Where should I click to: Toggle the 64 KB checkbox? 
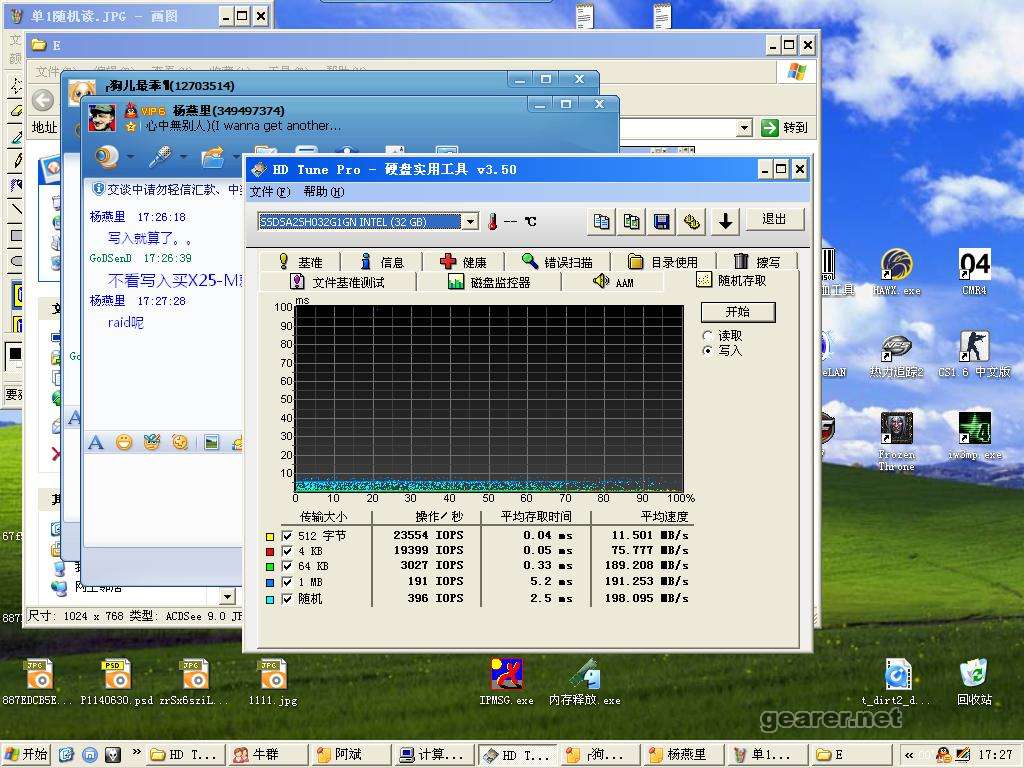point(287,566)
